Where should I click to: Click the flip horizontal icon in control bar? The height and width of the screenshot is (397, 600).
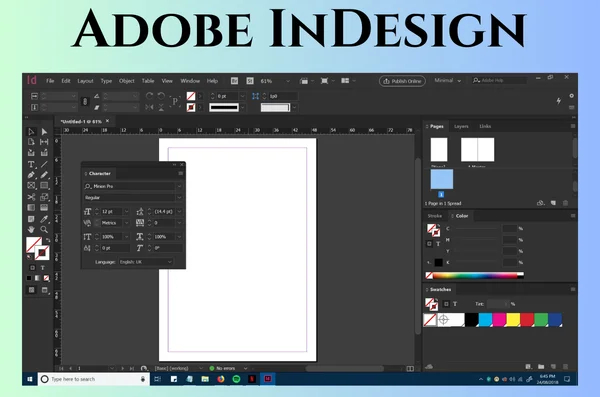[149, 108]
